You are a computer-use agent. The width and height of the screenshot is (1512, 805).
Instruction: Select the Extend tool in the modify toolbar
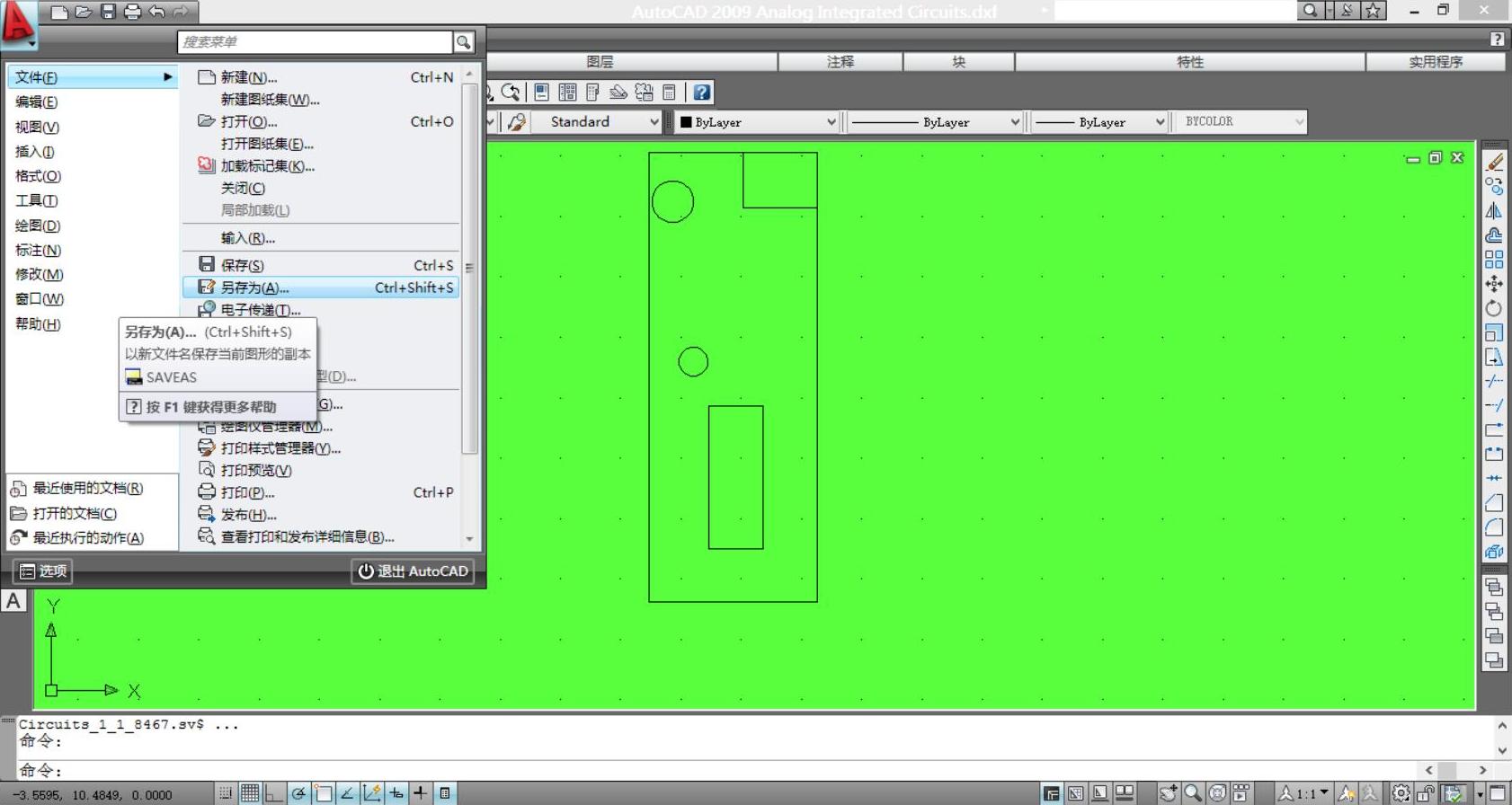[1494, 405]
